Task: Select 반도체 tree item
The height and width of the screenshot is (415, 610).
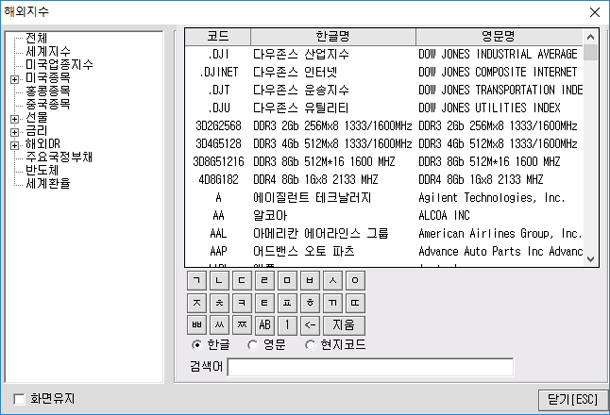Action: click(x=42, y=170)
